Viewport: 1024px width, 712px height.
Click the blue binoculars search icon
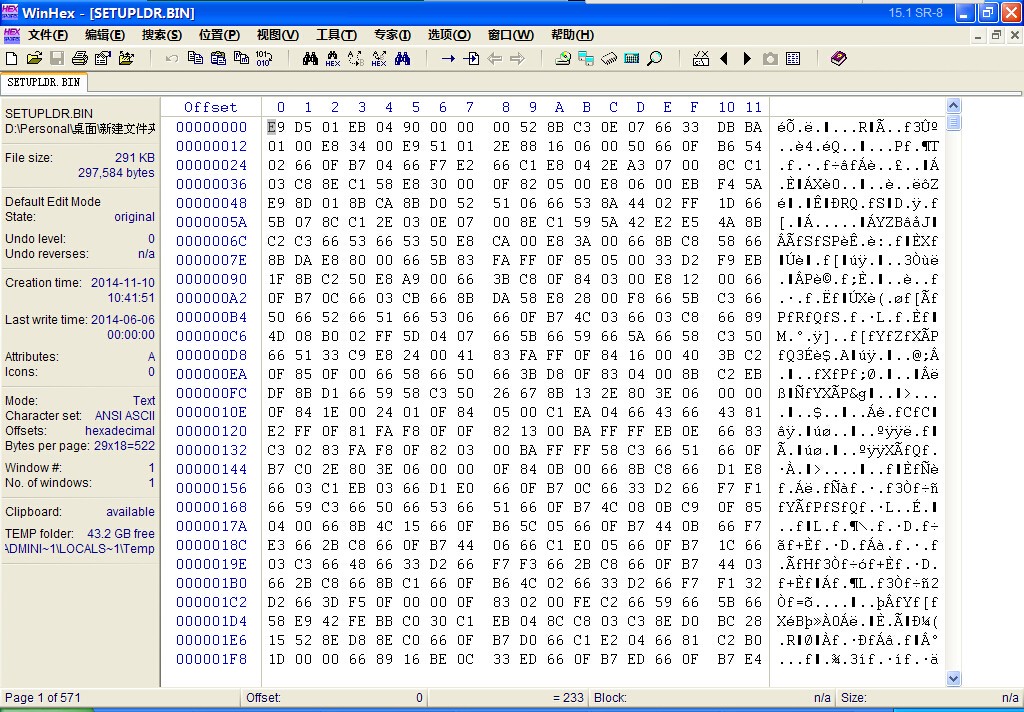point(402,59)
